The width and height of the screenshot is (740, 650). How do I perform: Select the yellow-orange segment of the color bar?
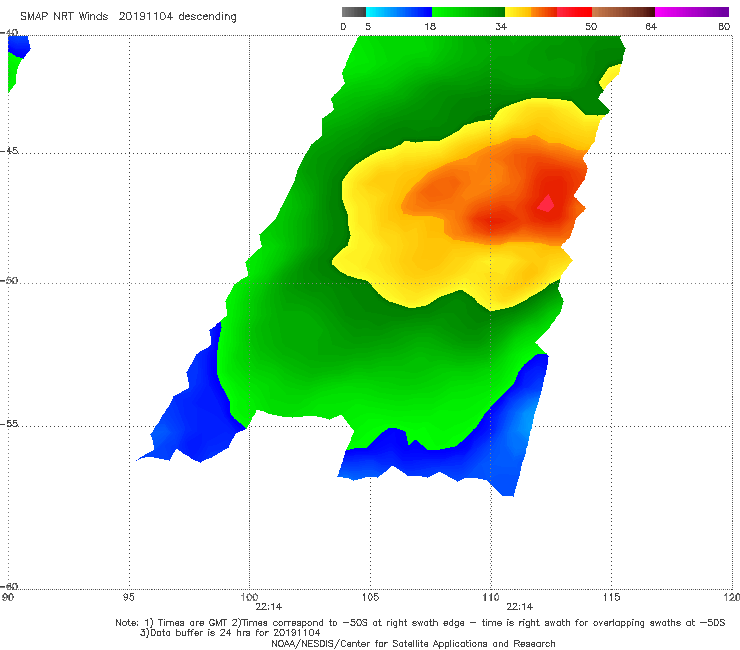click(531, 12)
